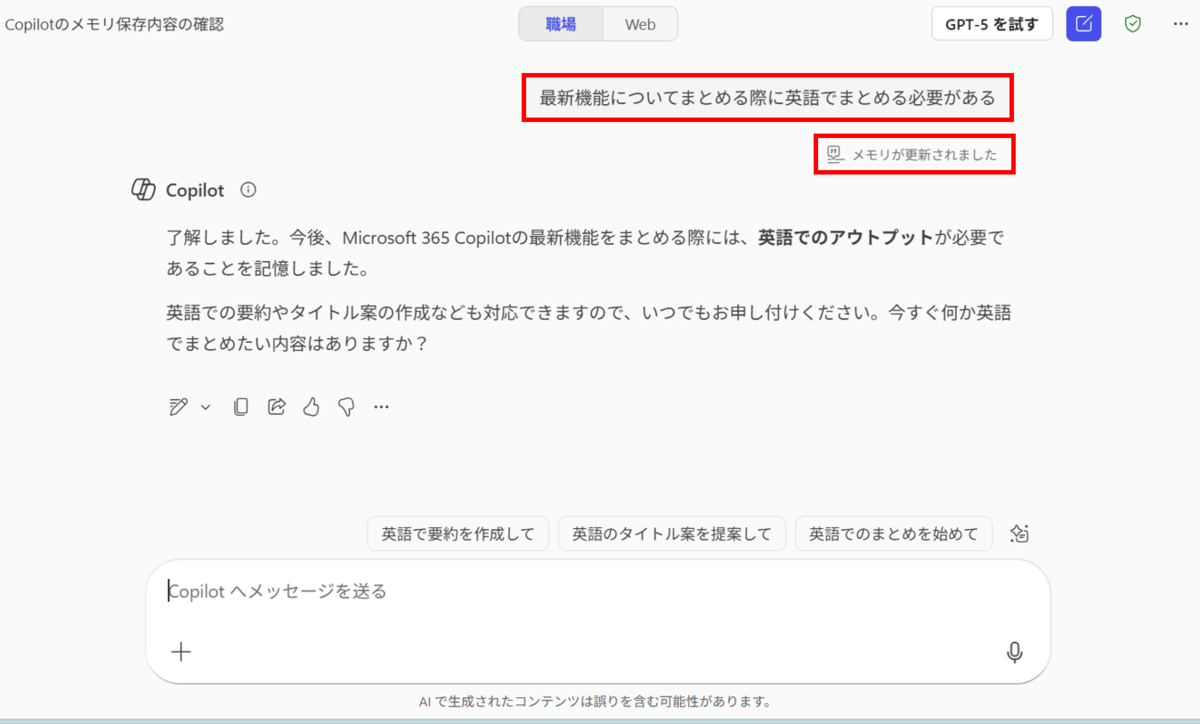1200x724 pixels.
Task: Choose suggestion 英語で要約を作成して
Action: coord(458,534)
